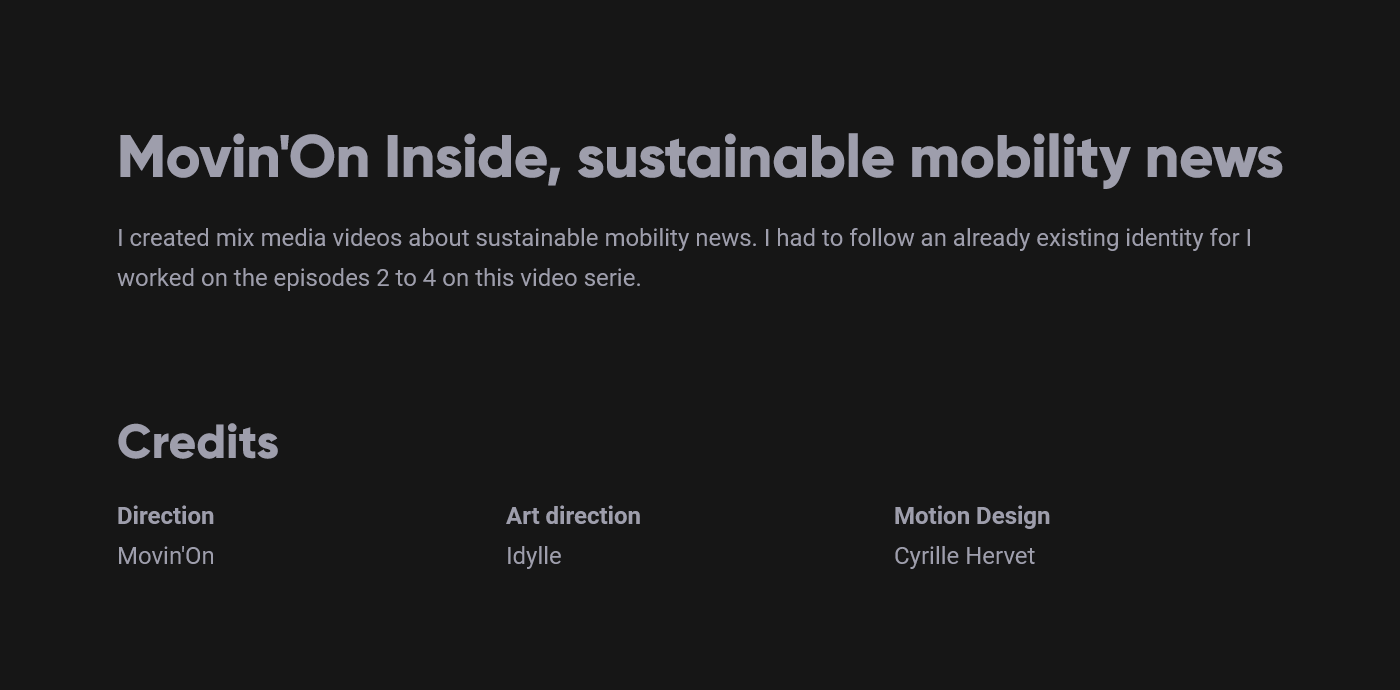Click "sustainable mobility news" in the description paragraph
The width and height of the screenshot is (1400, 690).
615,238
